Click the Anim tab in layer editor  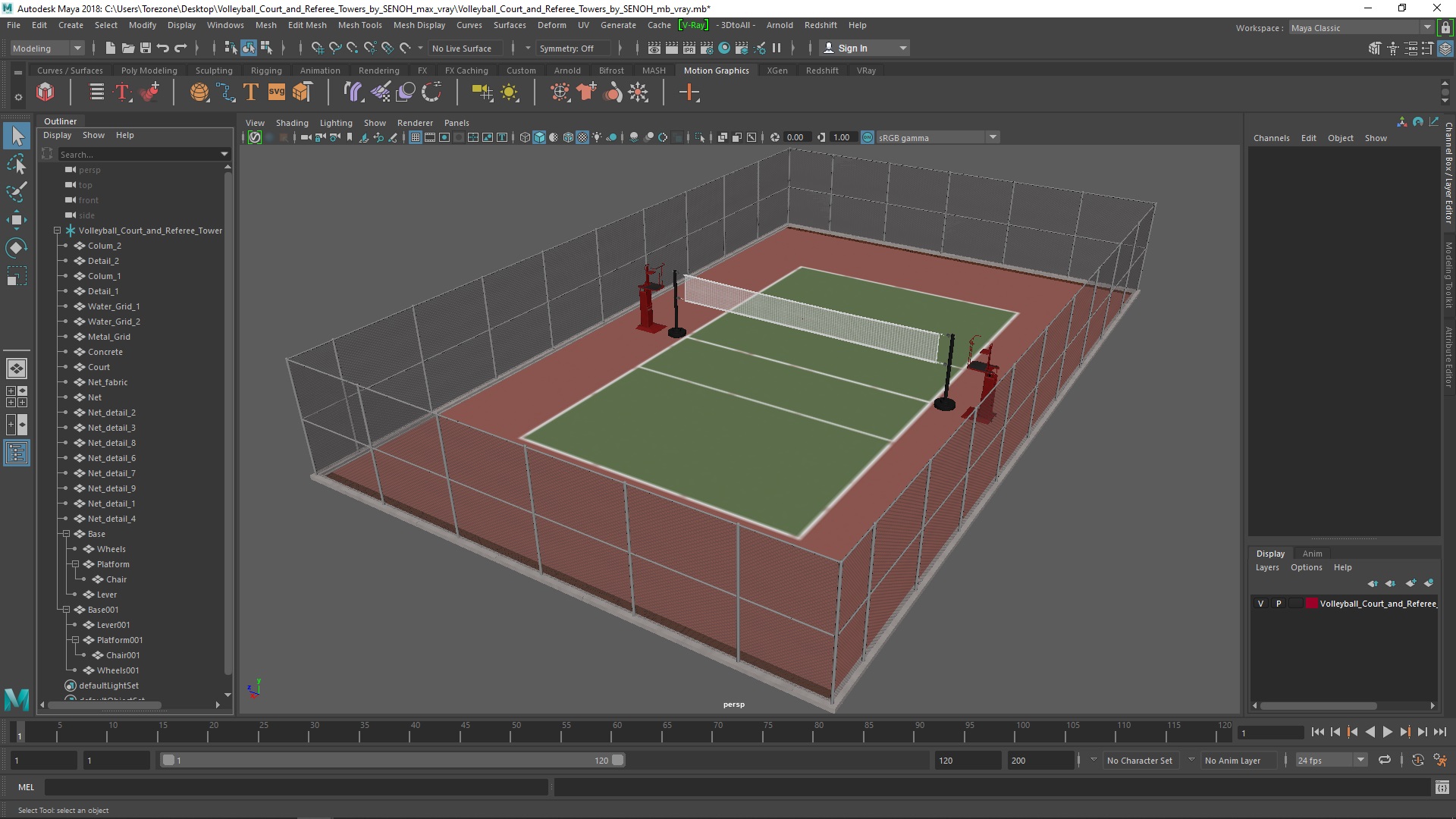(1312, 554)
